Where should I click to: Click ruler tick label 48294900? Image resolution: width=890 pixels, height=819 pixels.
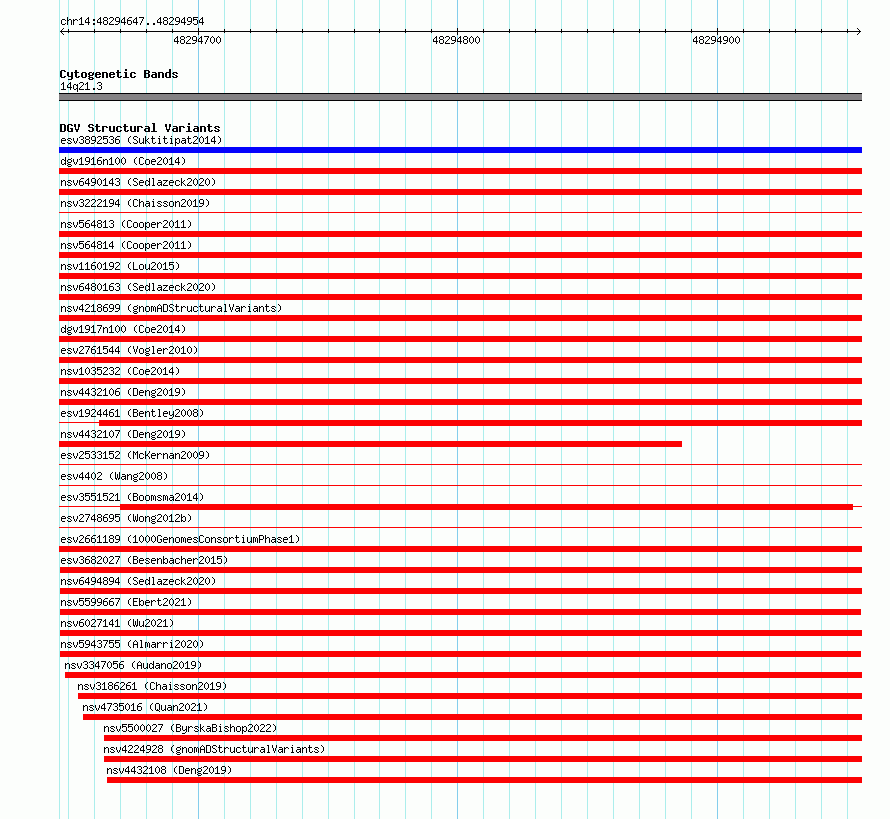point(716,40)
